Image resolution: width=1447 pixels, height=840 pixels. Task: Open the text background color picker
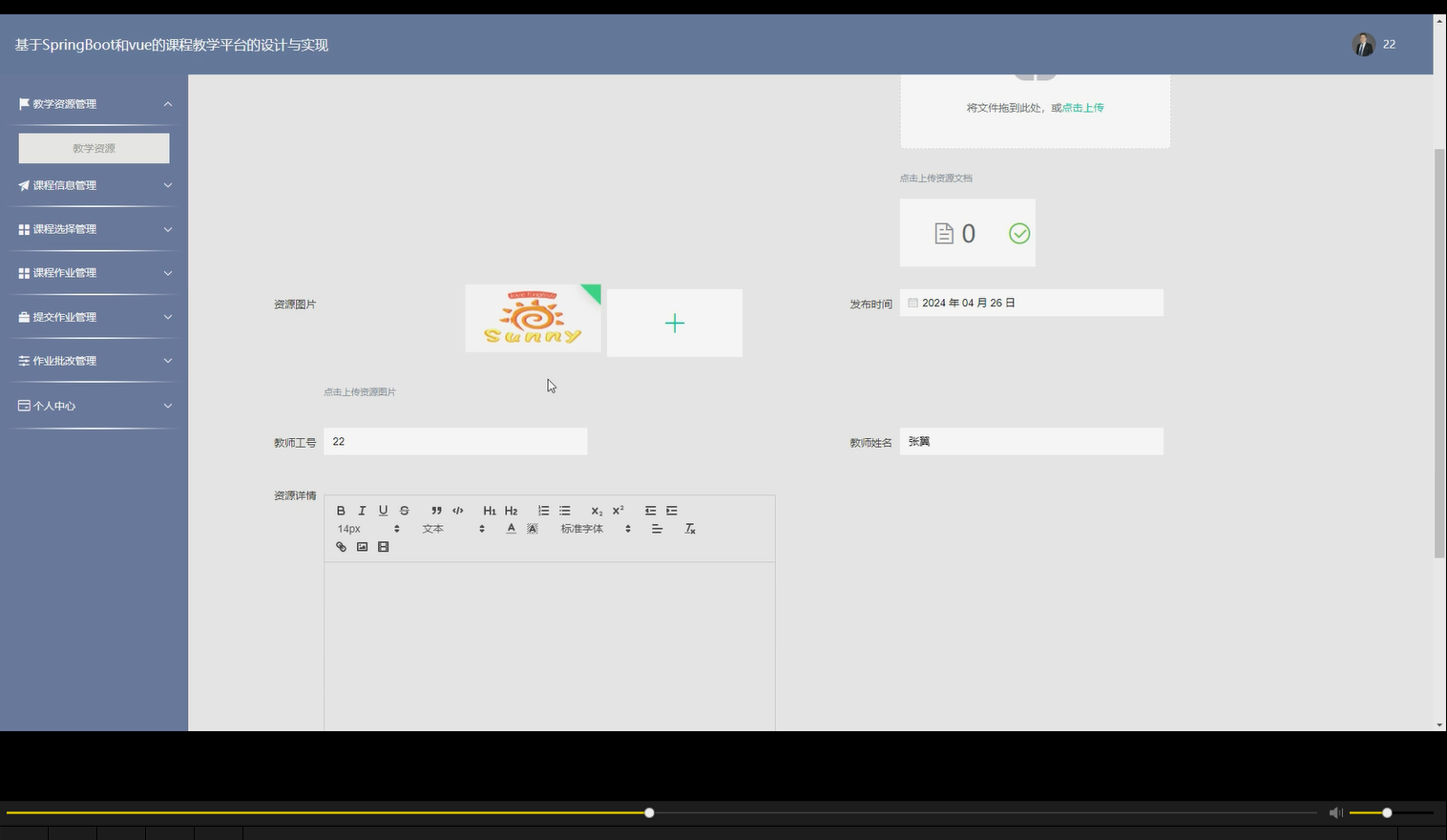pos(533,529)
